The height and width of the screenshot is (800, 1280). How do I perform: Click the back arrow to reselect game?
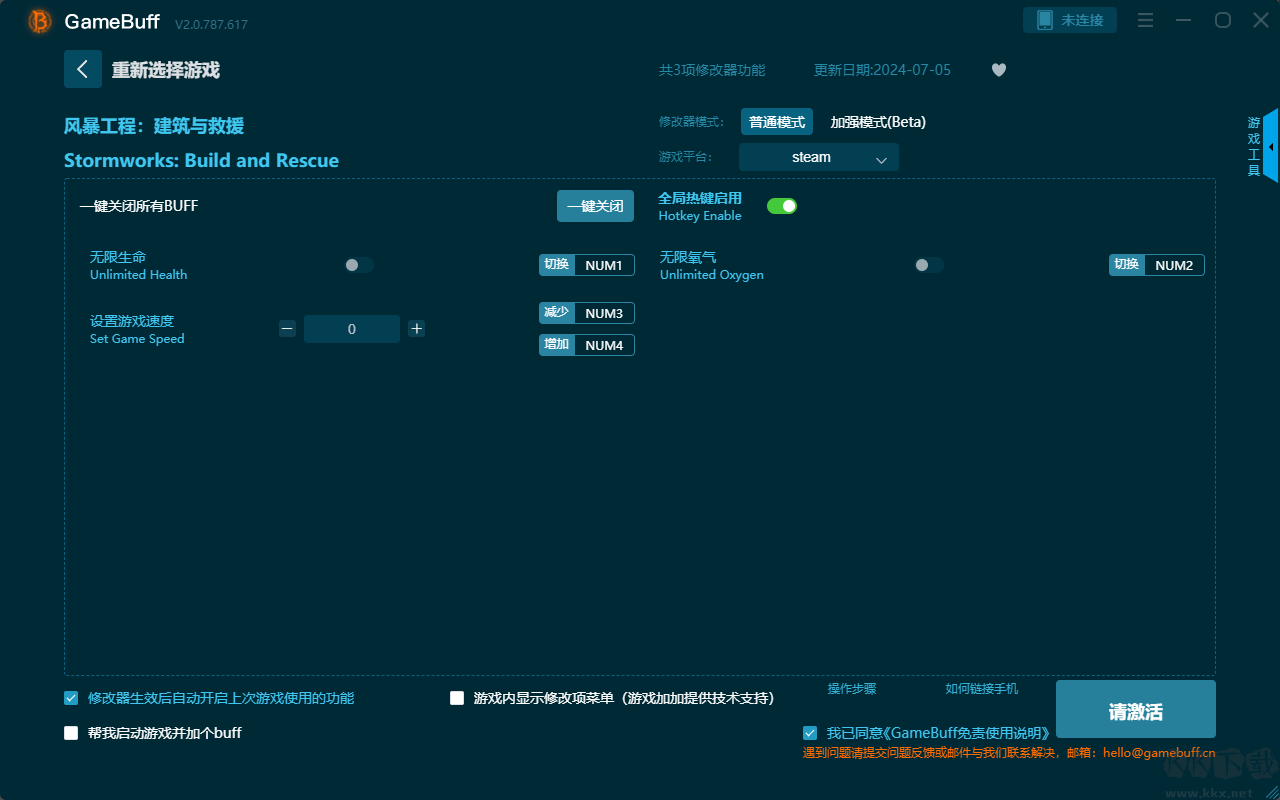[x=83, y=69]
